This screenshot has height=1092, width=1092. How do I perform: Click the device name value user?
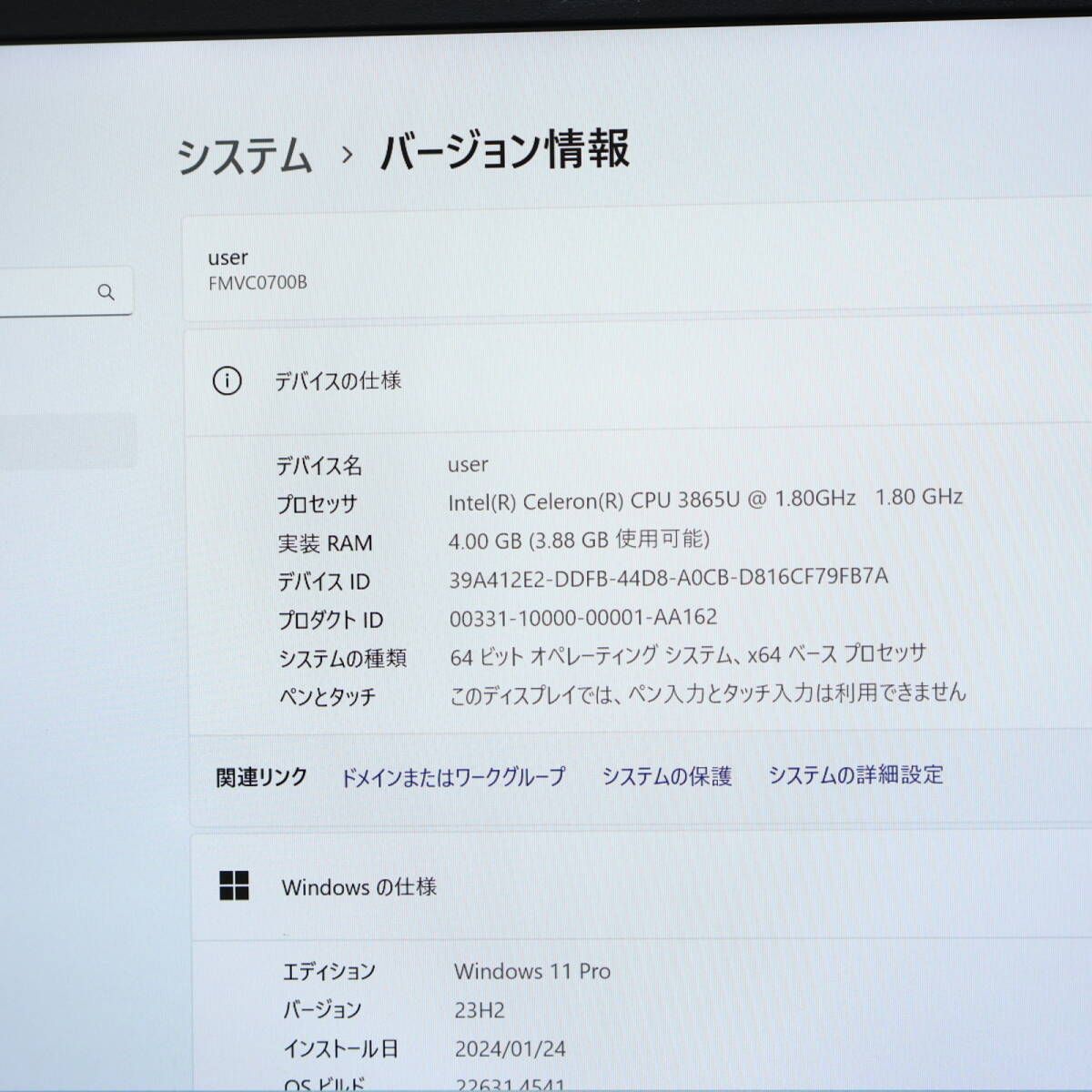tap(468, 464)
